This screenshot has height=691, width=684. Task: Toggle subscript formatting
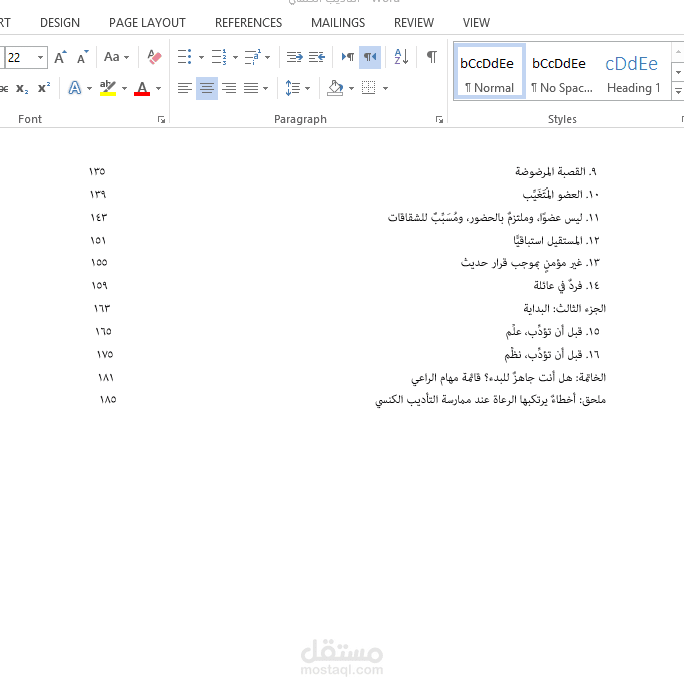[x=22, y=88]
